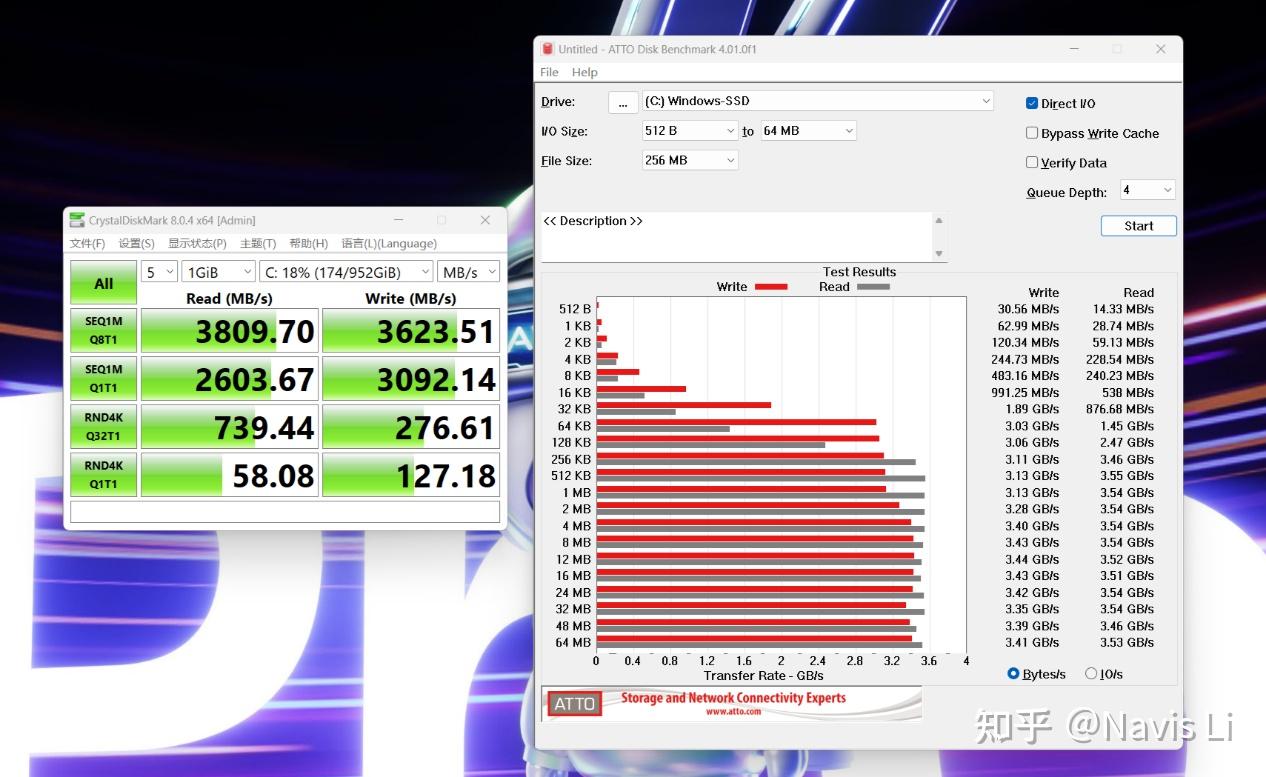The height and width of the screenshot is (777, 1266).
Task: Click the ATTO logo in the banner
Action: pyautogui.click(x=575, y=704)
